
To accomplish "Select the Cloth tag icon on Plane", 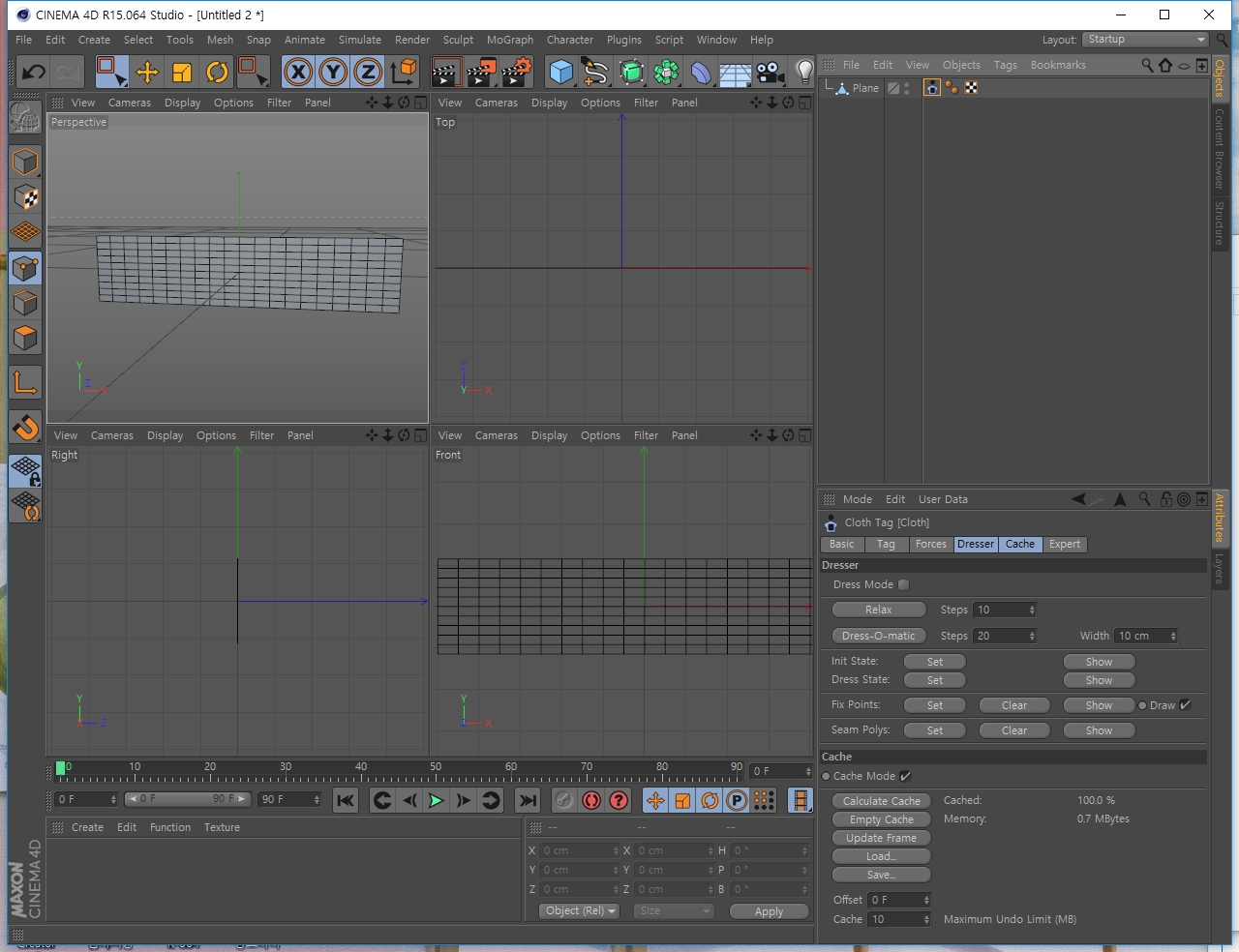I will pyautogui.click(x=932, y=88).
